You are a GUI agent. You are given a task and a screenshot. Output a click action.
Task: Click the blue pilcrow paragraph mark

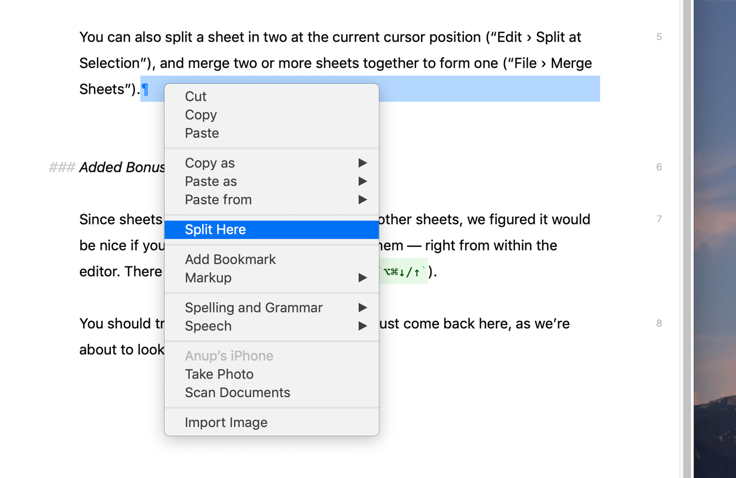click(x=145, y=89)
